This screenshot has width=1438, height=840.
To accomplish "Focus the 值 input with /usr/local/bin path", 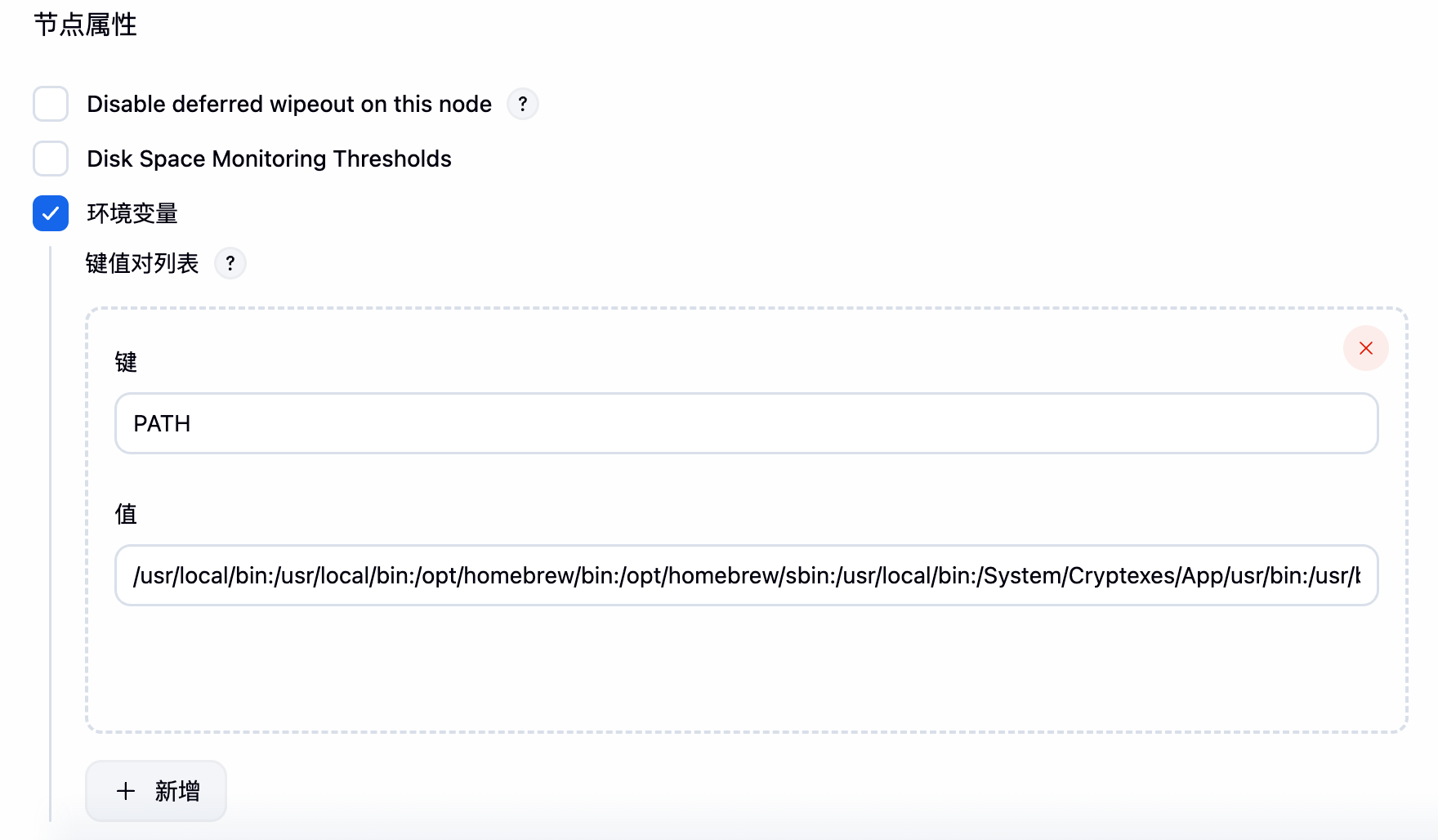I will (x=746, y=575).
